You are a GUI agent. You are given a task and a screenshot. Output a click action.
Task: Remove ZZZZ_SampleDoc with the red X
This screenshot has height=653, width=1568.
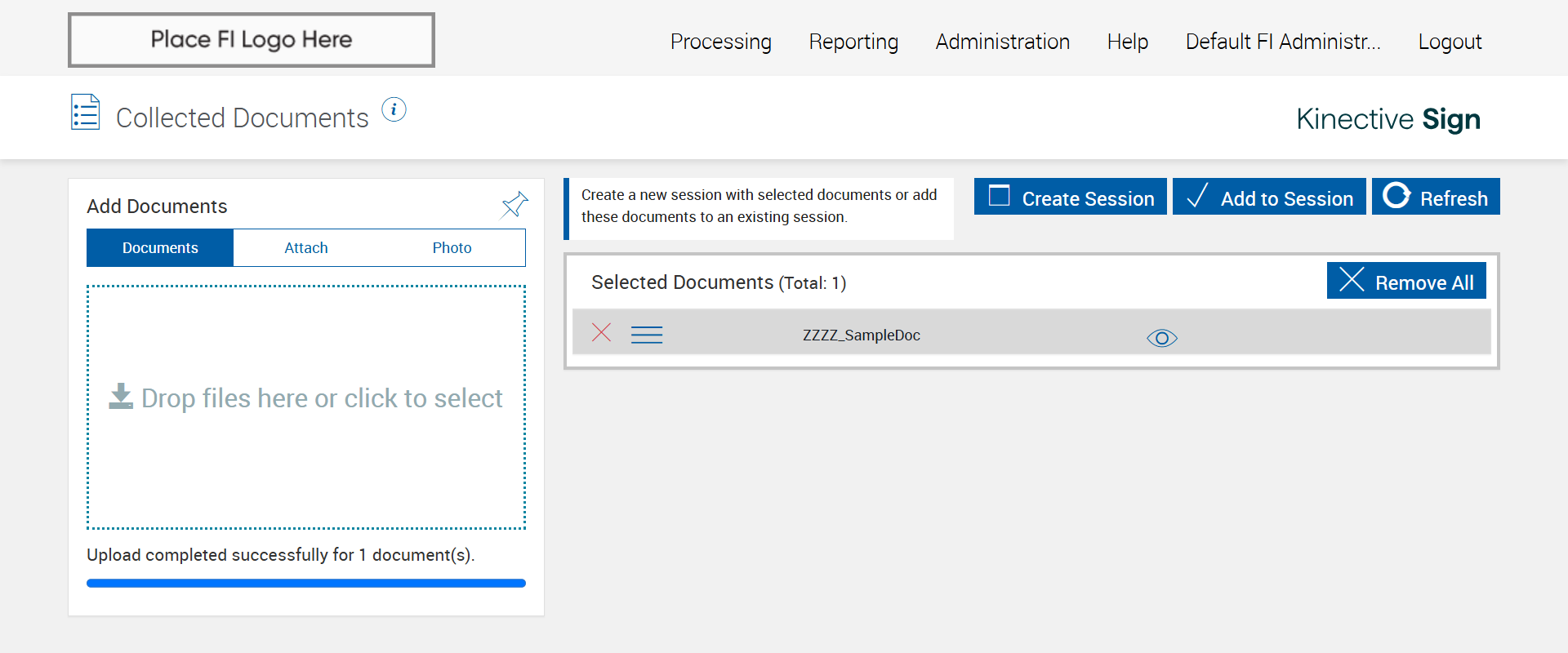(602, 332)
